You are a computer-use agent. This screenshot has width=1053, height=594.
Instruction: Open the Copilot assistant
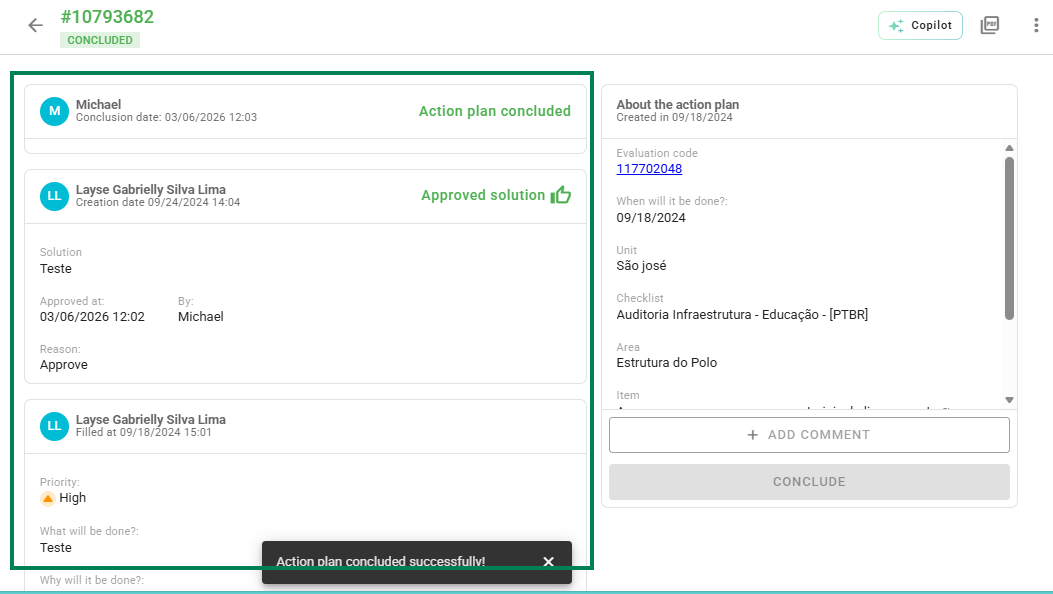coord(920,26)
